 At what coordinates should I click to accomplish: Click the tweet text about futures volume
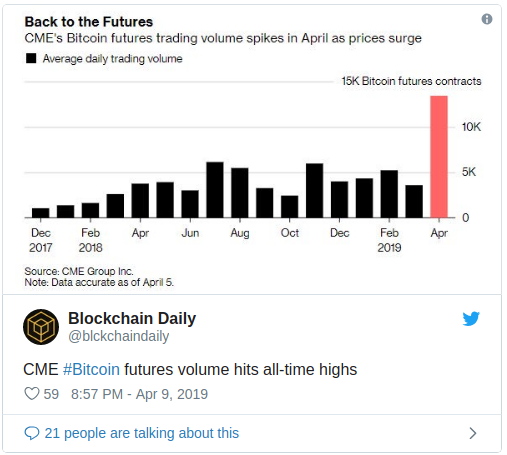click(190, 369)
